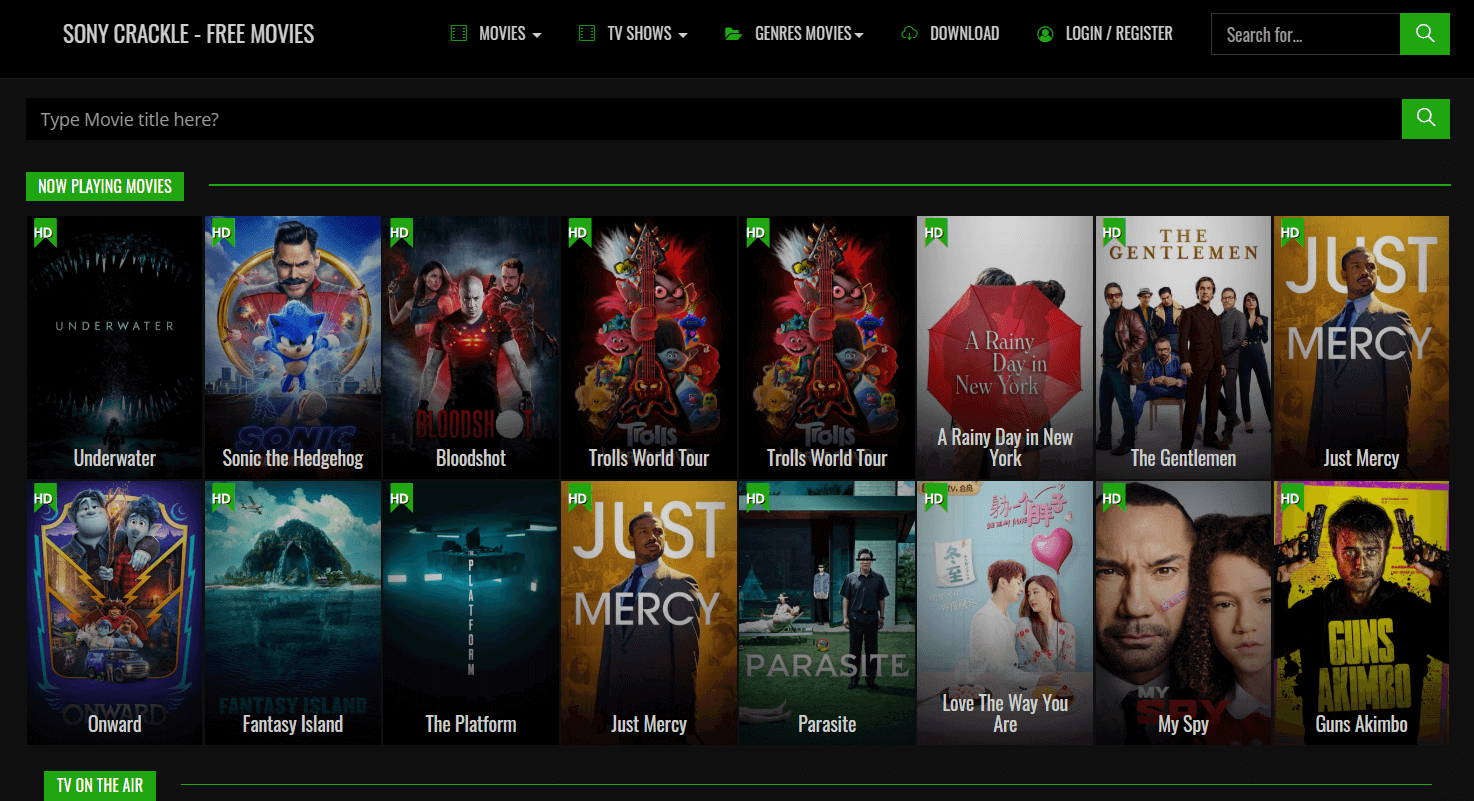Open the Fantasy Island title link
This screenshot has height=801, width=1474.
(x=293, y=724)
